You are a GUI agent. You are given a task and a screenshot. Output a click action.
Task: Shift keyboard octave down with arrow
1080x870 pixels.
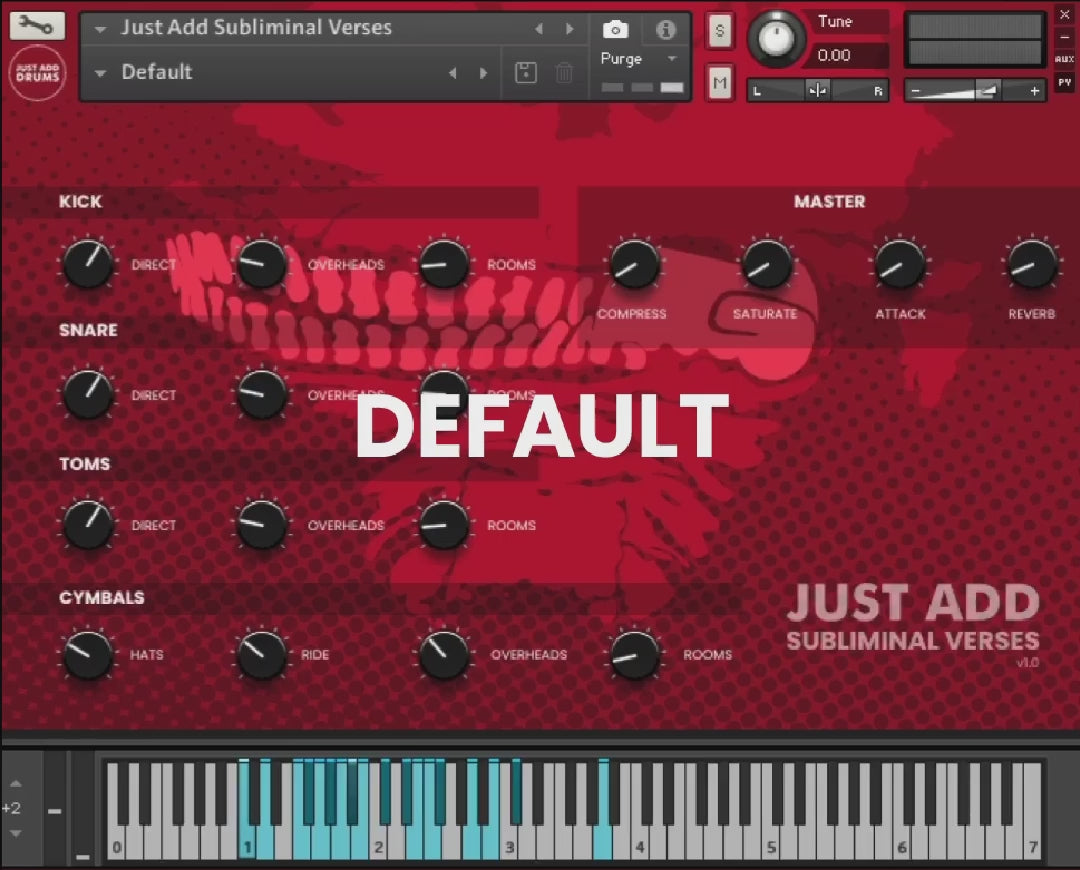(x=15, y=833)
